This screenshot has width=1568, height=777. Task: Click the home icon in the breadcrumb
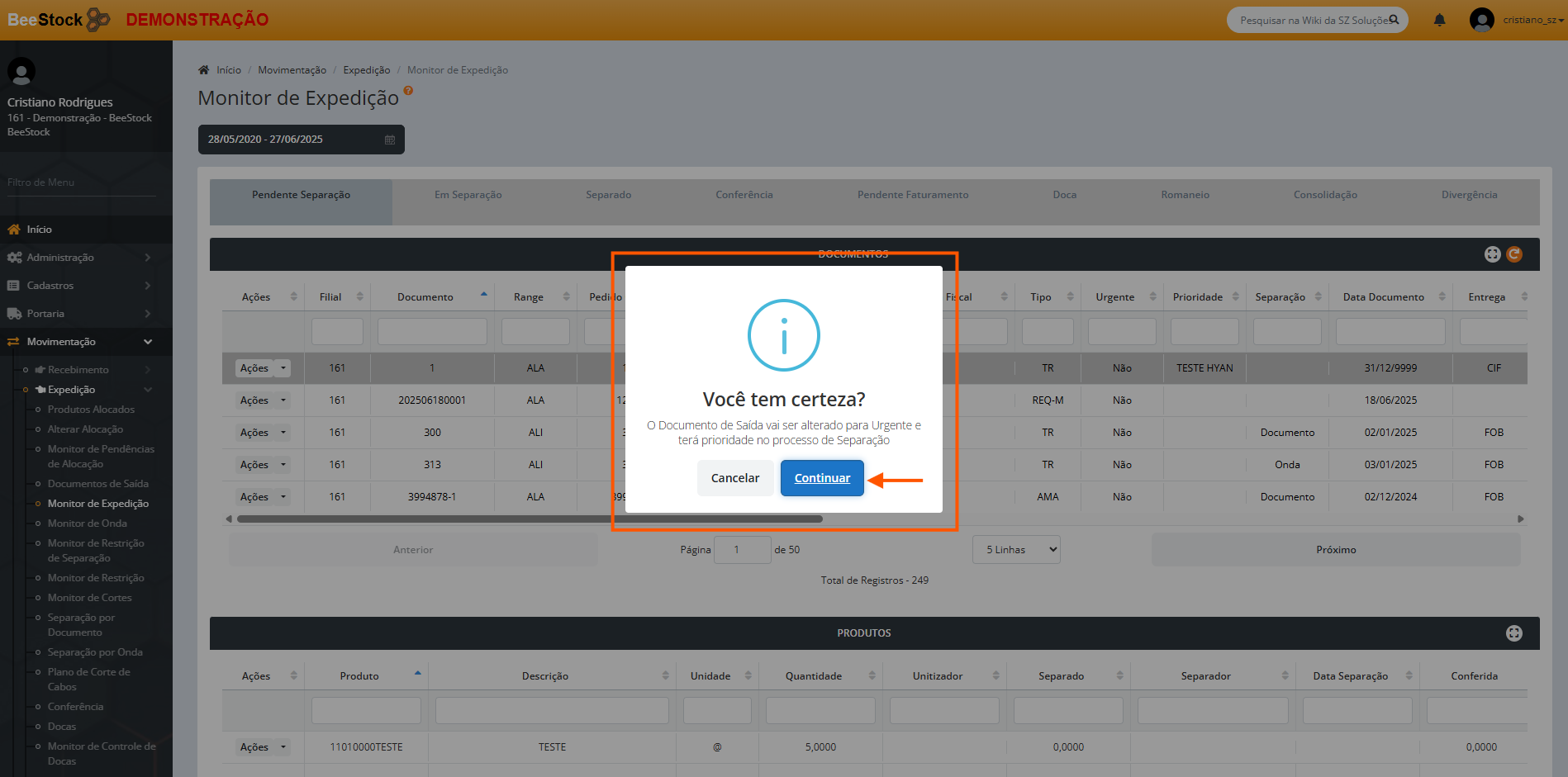click(x=204, y=70)
